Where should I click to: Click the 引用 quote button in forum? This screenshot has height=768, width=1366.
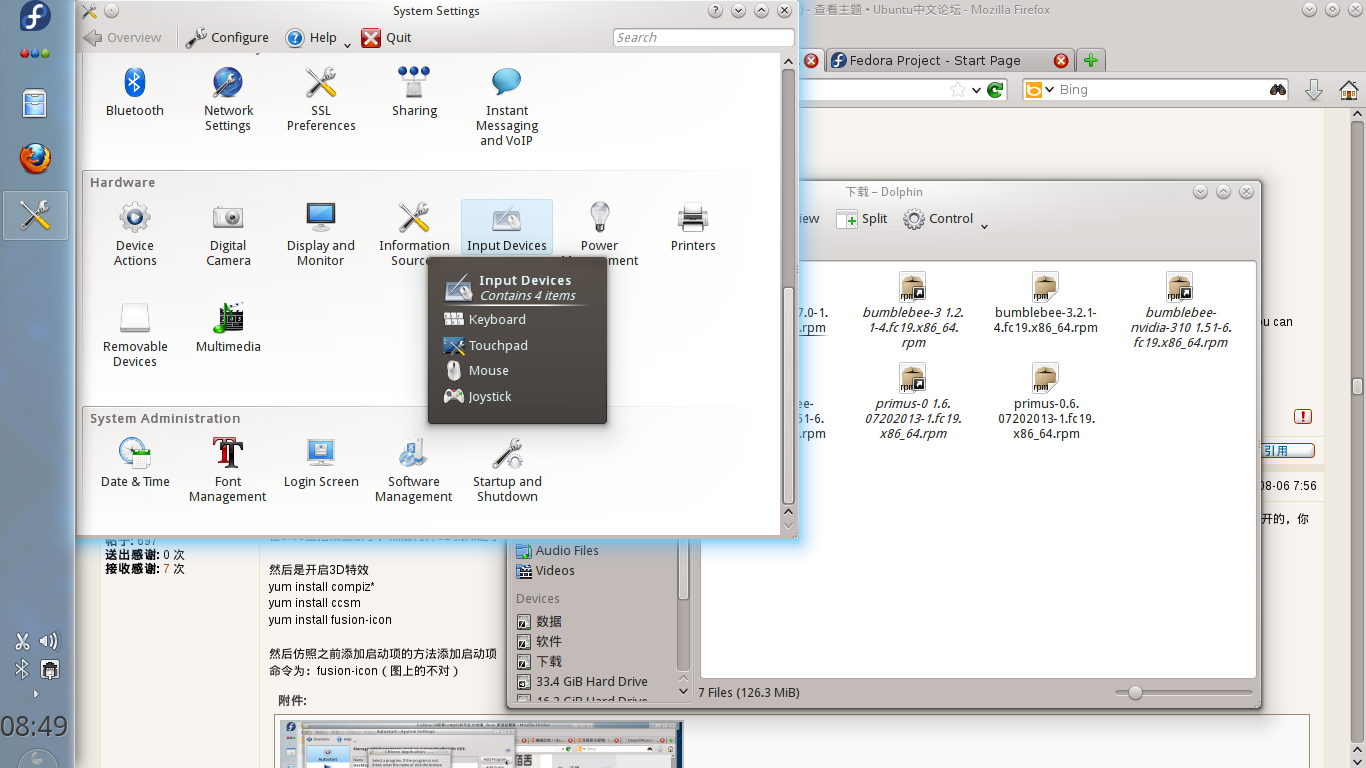pyautogui.click(x=1286, y=451)
